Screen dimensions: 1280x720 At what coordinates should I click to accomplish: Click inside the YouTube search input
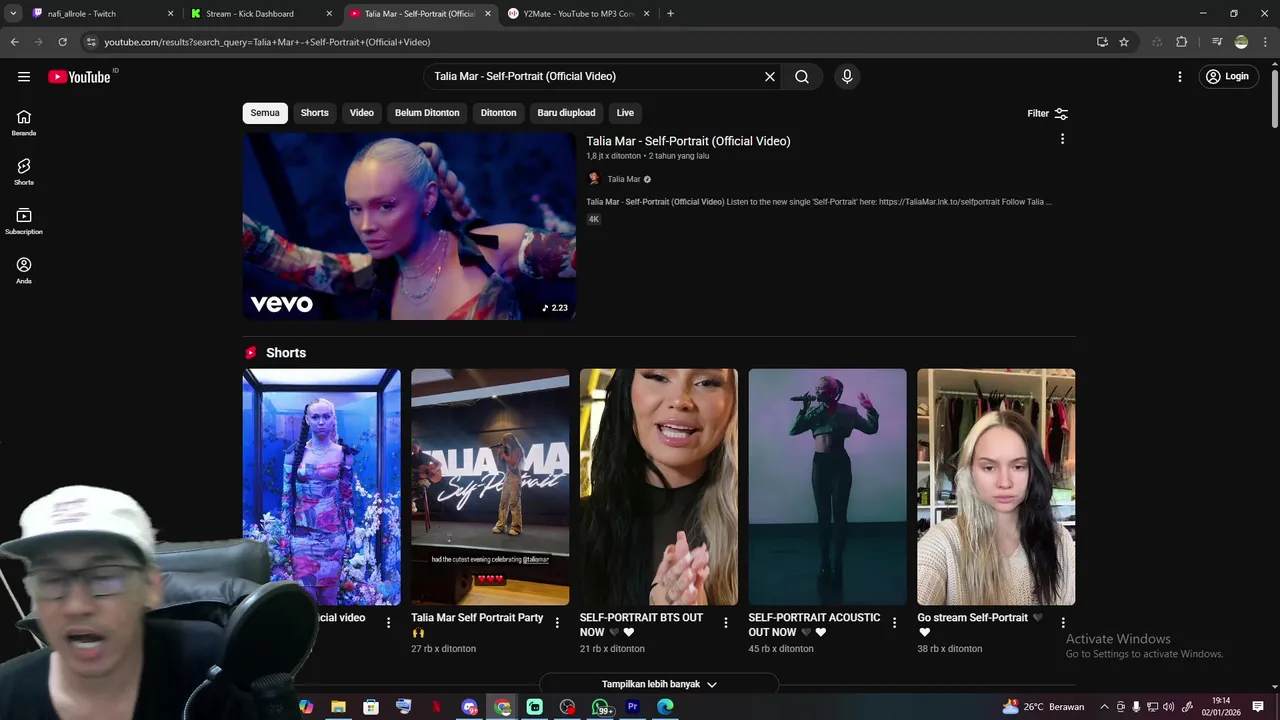click(595, 76)
